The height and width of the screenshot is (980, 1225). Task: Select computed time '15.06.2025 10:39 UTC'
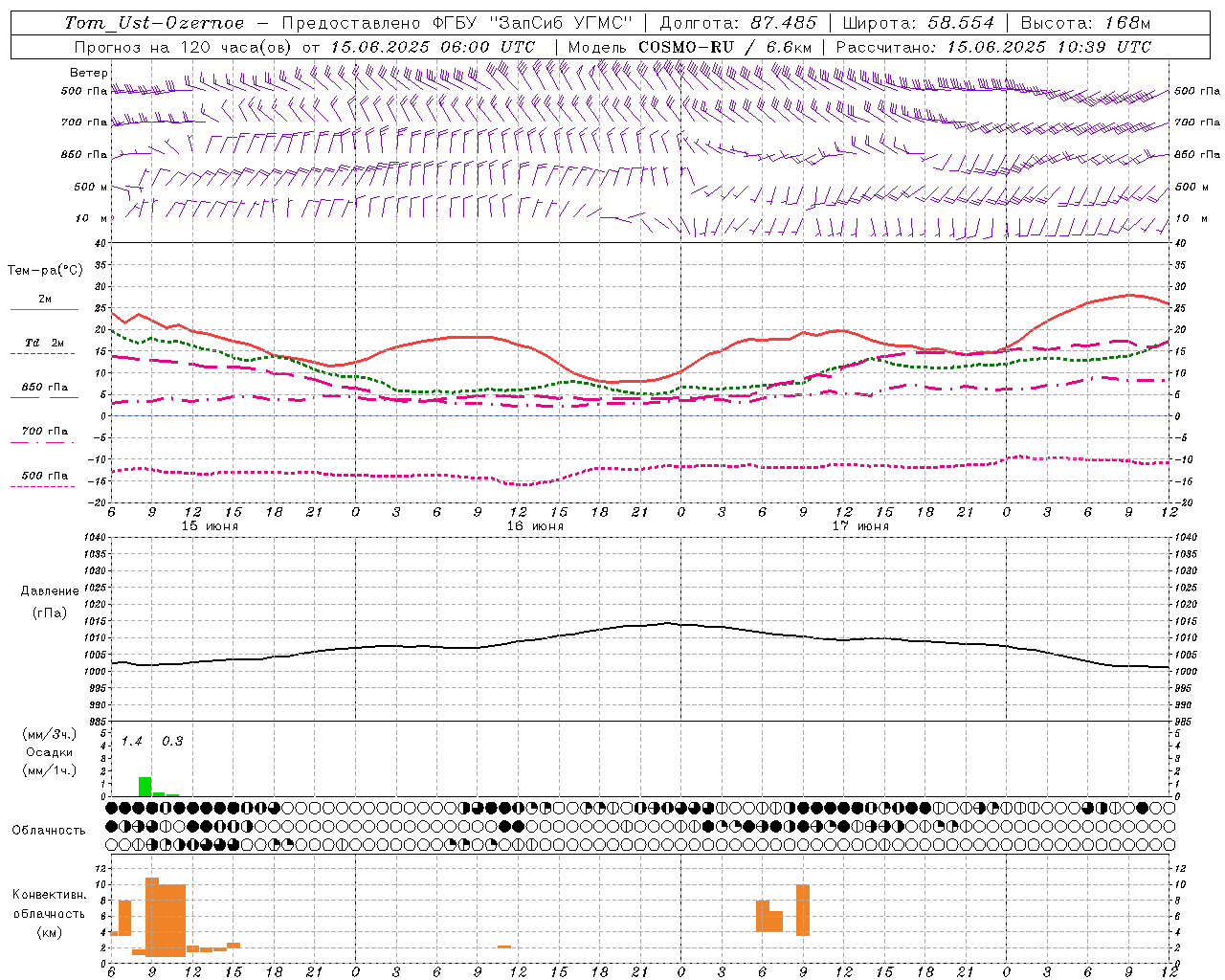tap(1049, 47)
